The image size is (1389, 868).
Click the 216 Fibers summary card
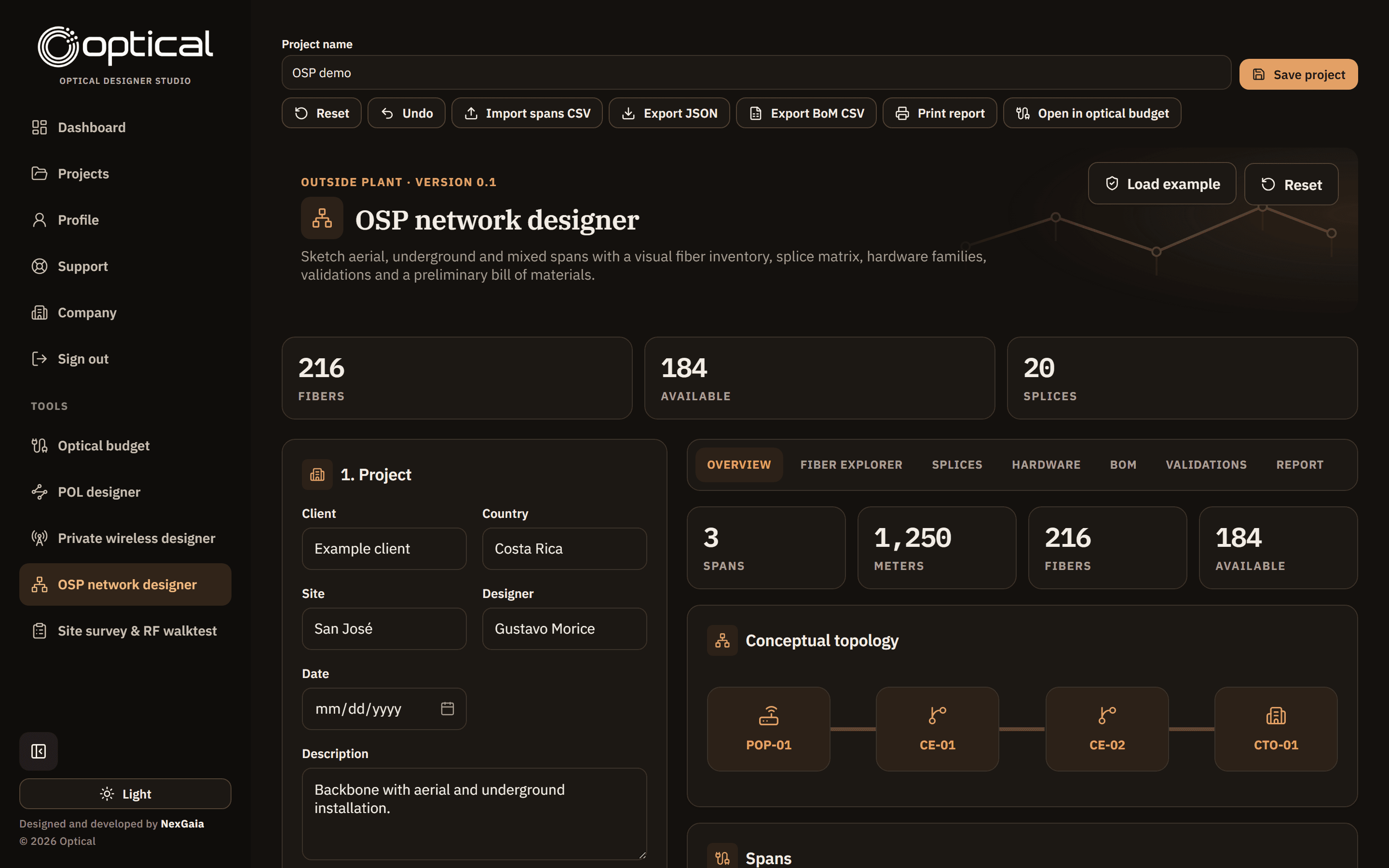click(457, 378)
